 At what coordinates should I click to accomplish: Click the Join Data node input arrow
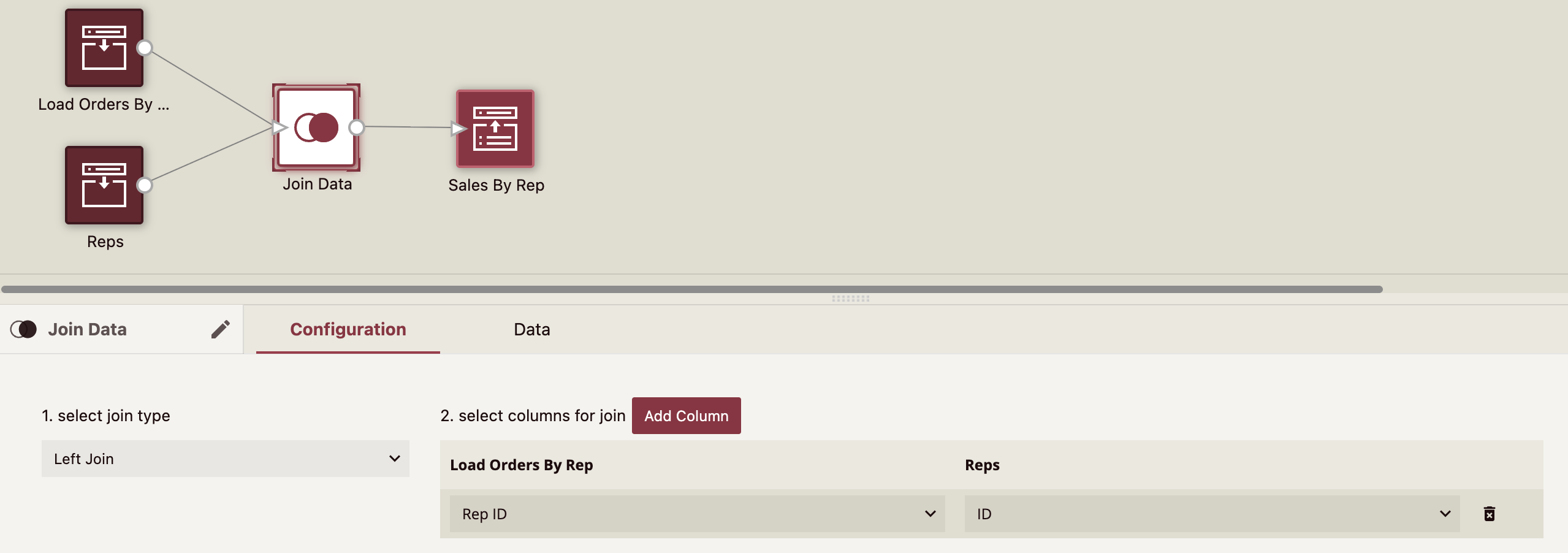[x=280, y=128]
